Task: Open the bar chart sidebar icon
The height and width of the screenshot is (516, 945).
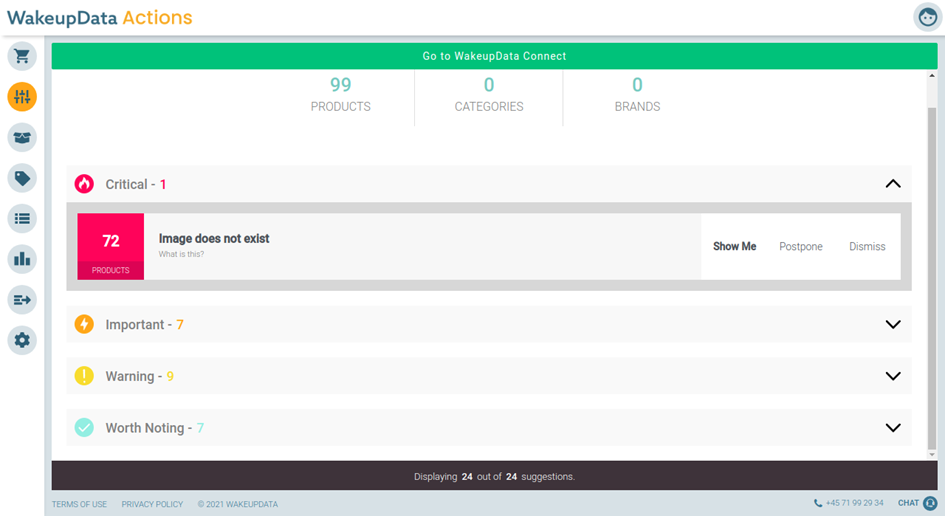Action: click(22, 259)
